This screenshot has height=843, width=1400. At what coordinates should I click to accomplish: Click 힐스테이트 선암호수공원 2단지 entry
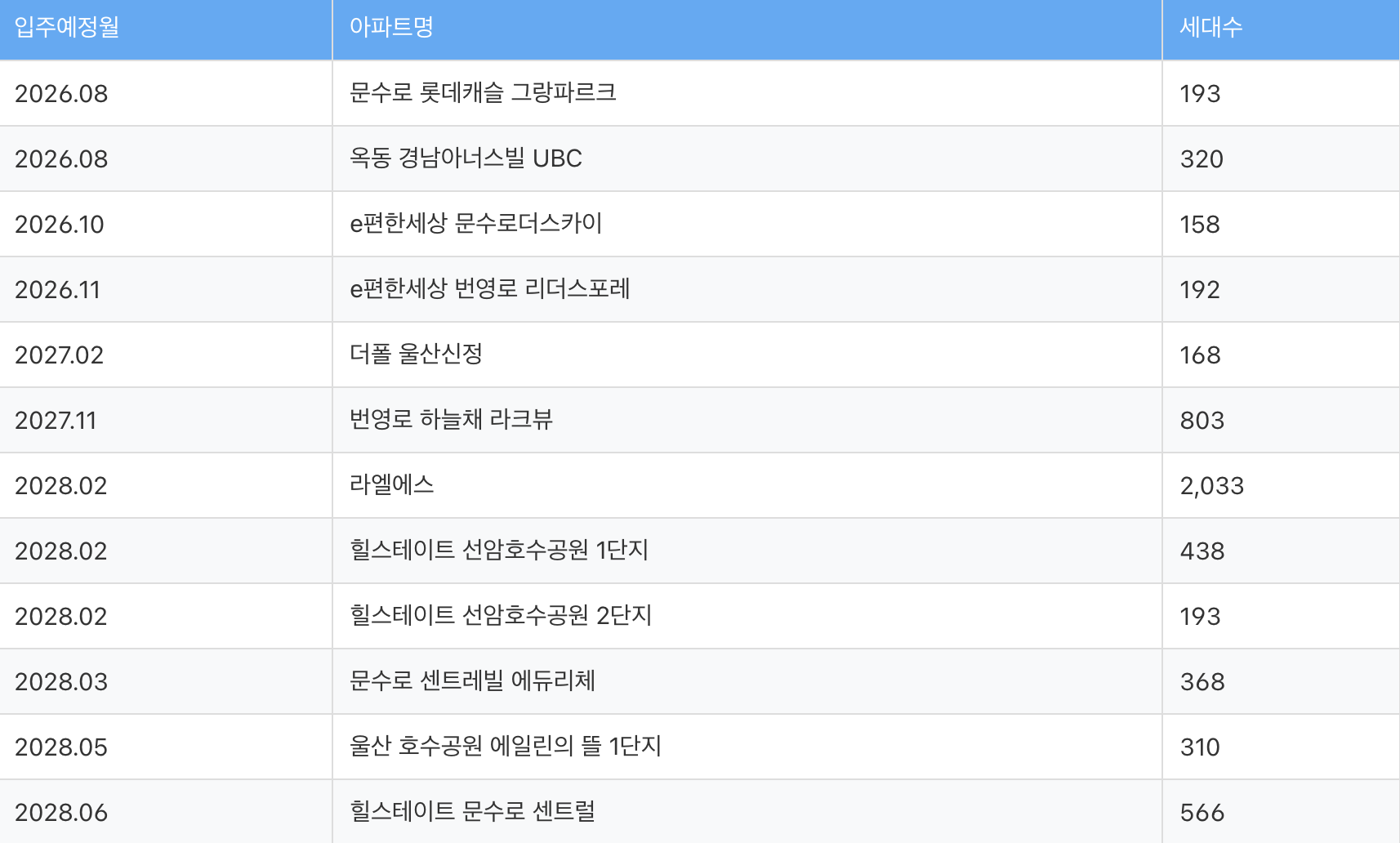tap(501, 615)
